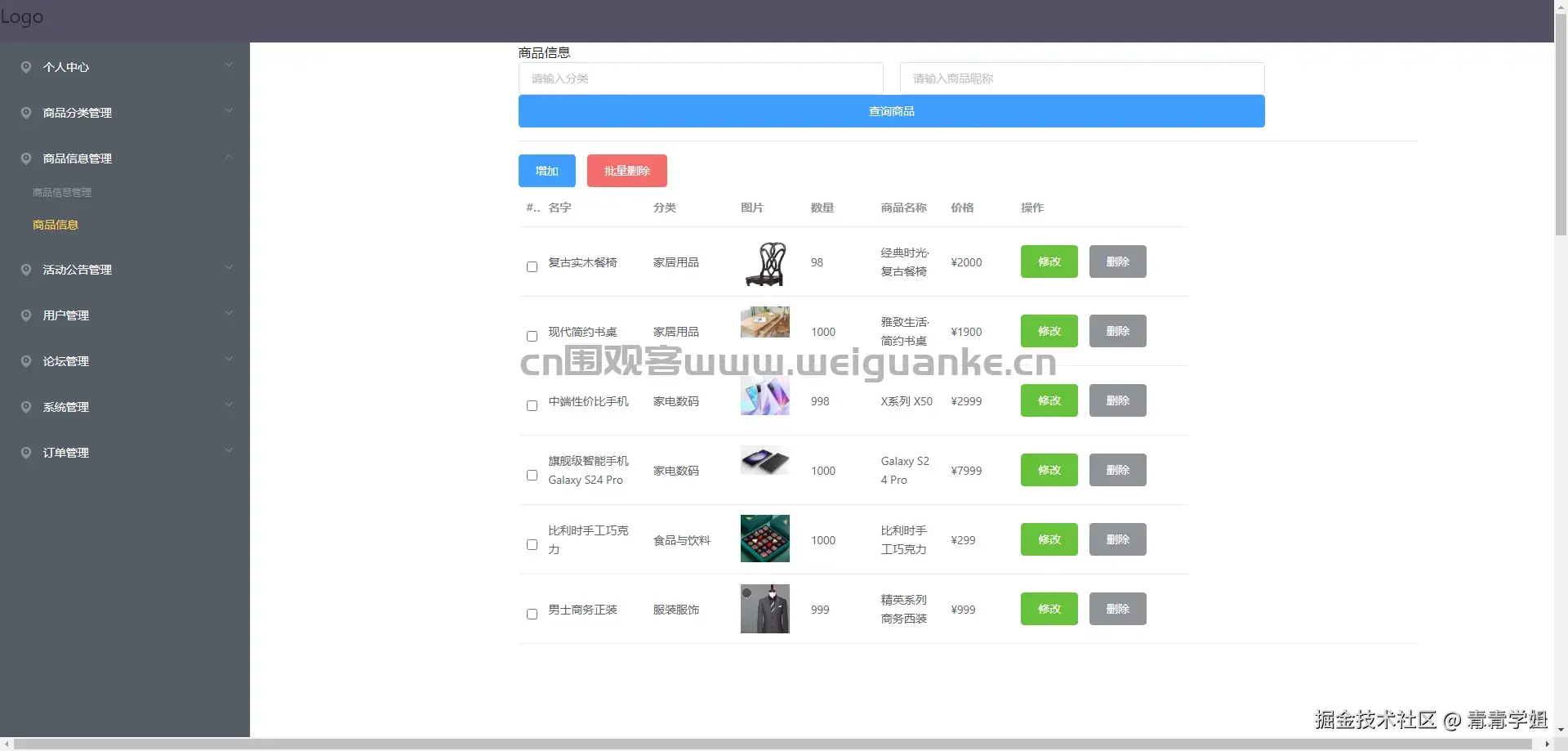The height and width of the screenshot is (751, 1568).
Task: Focus the 请输入分类 input field
Action: pos(701,78)
